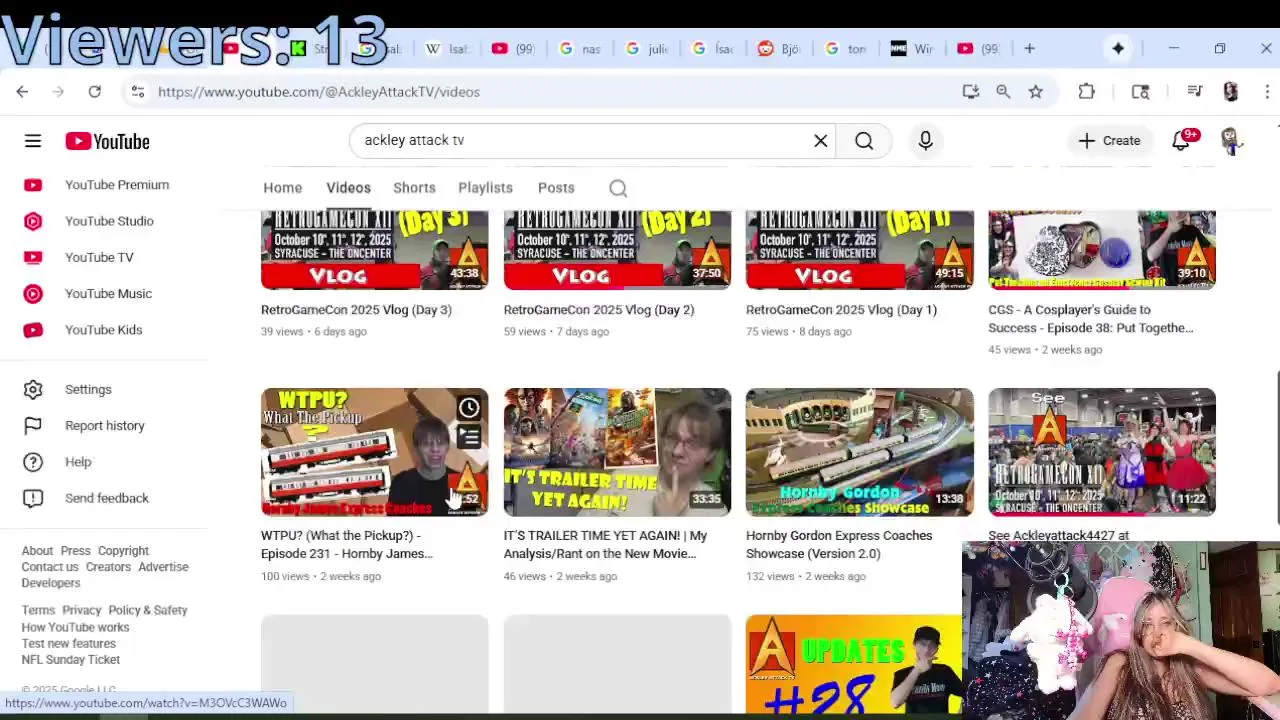Play the Updates #28 thumbnail
This screenshot has height=720, width=1280.
pyautogui.click(x=854, y=664)
